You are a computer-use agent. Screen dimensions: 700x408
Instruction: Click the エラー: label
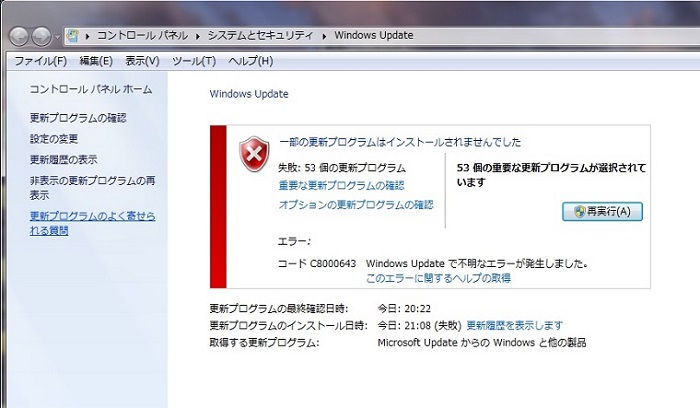click(294, 241)
